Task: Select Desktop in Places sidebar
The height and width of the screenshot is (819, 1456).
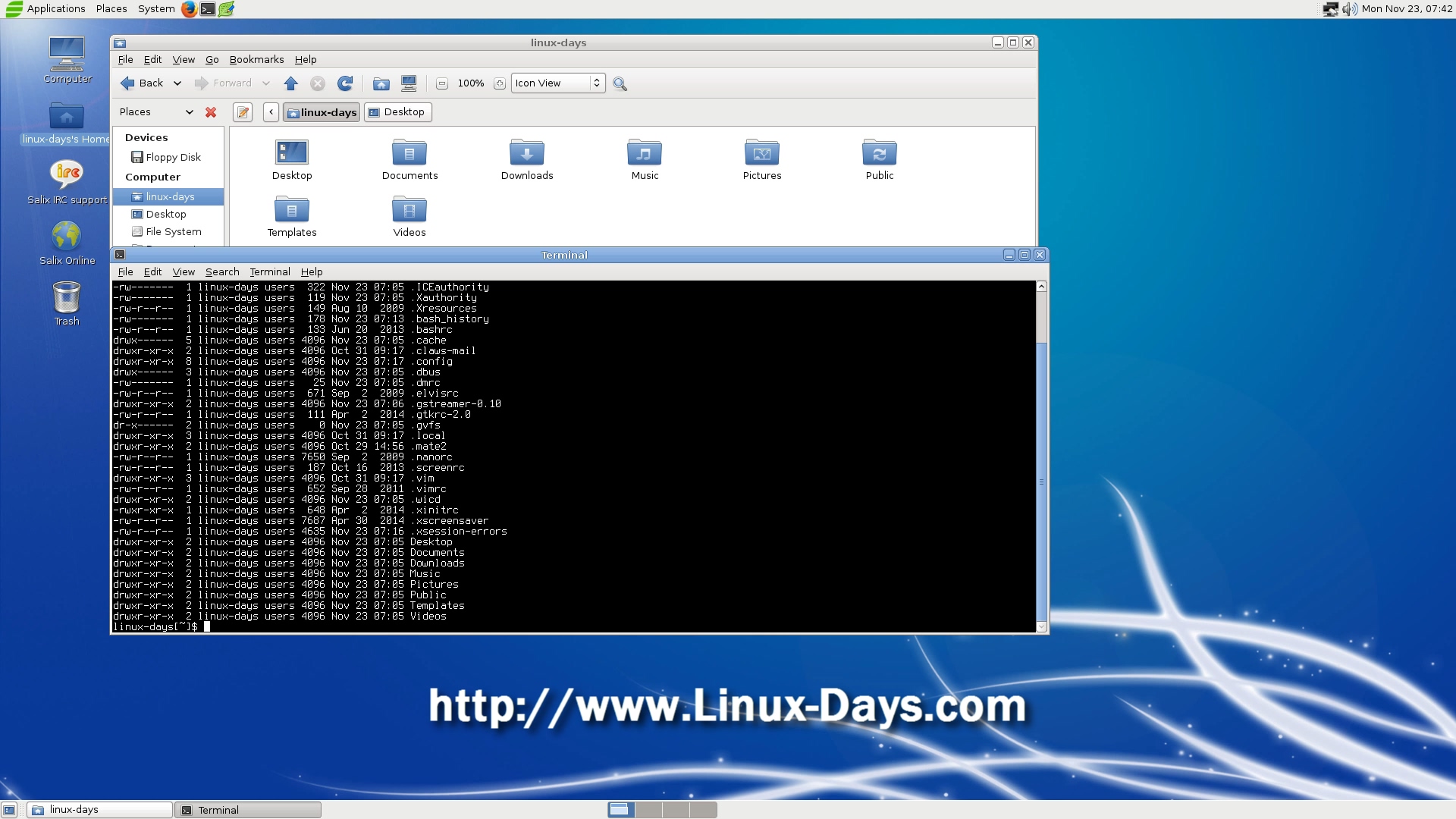Action: coord(168,215)
